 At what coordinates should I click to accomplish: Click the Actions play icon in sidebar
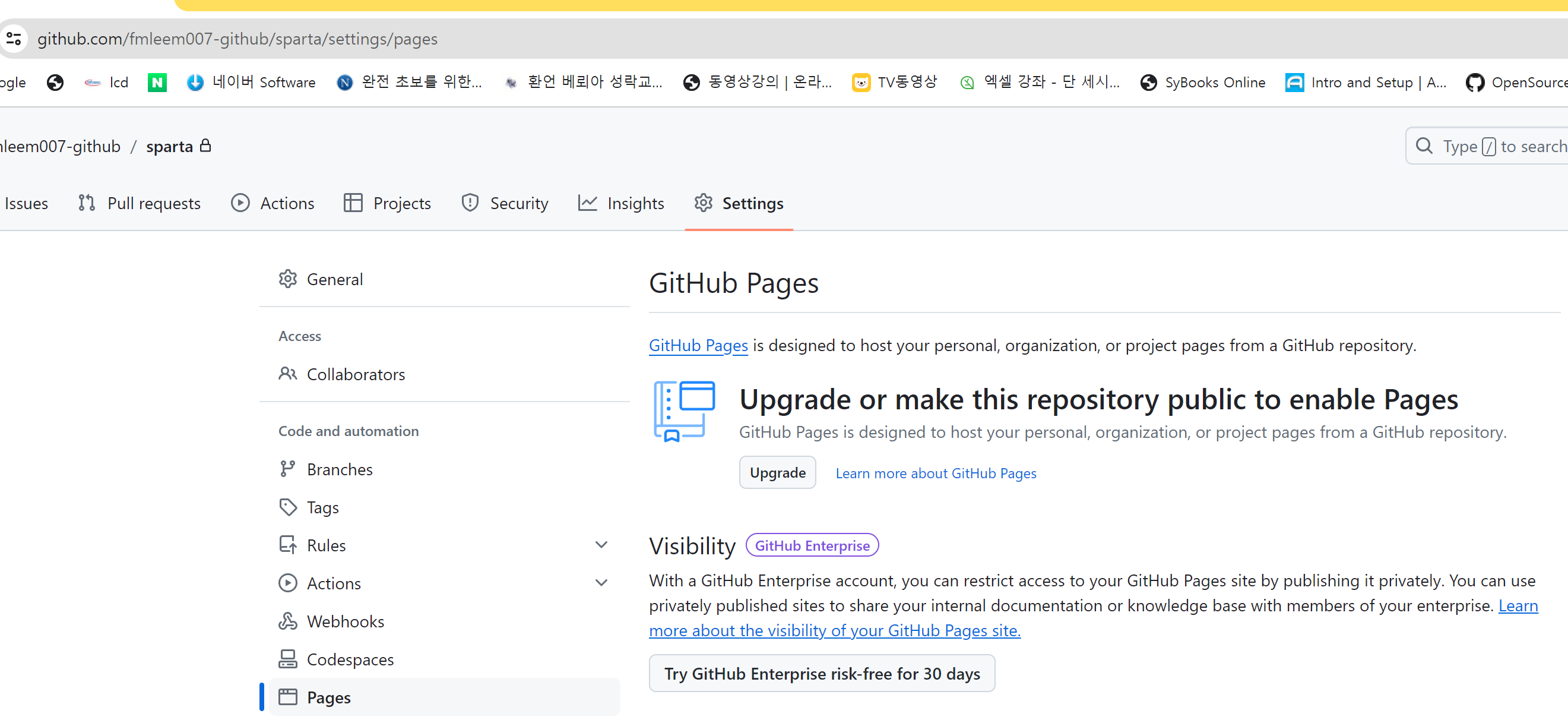[x=288, y=583]
